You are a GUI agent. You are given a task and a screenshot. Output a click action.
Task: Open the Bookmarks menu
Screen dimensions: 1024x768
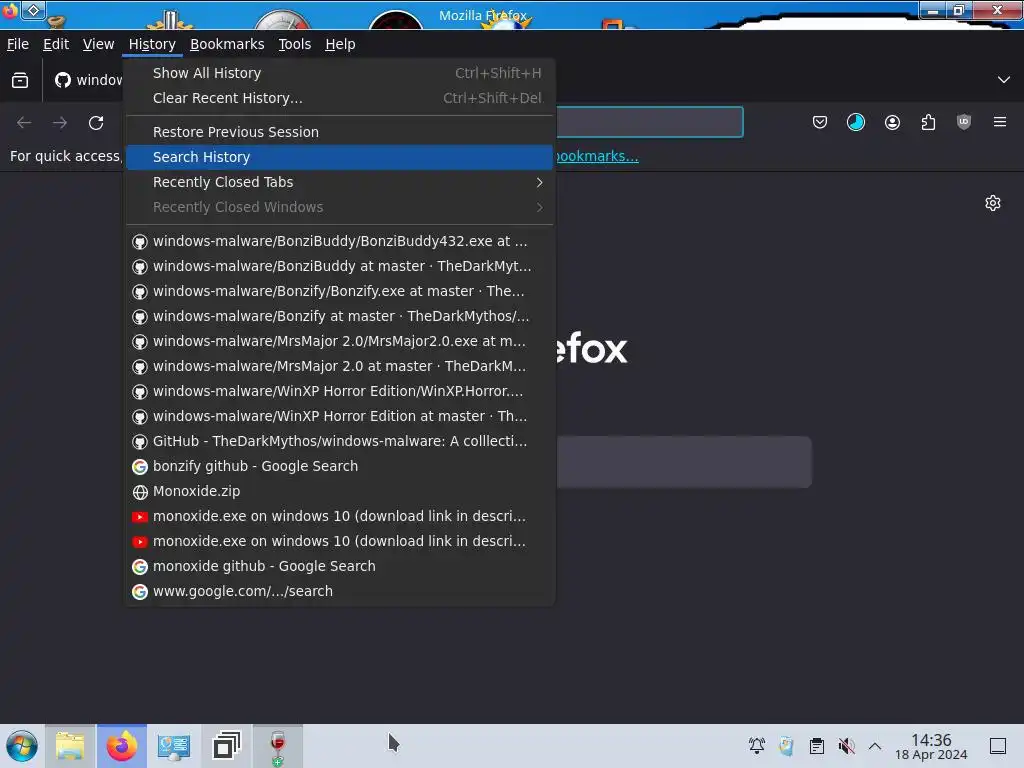227,44
